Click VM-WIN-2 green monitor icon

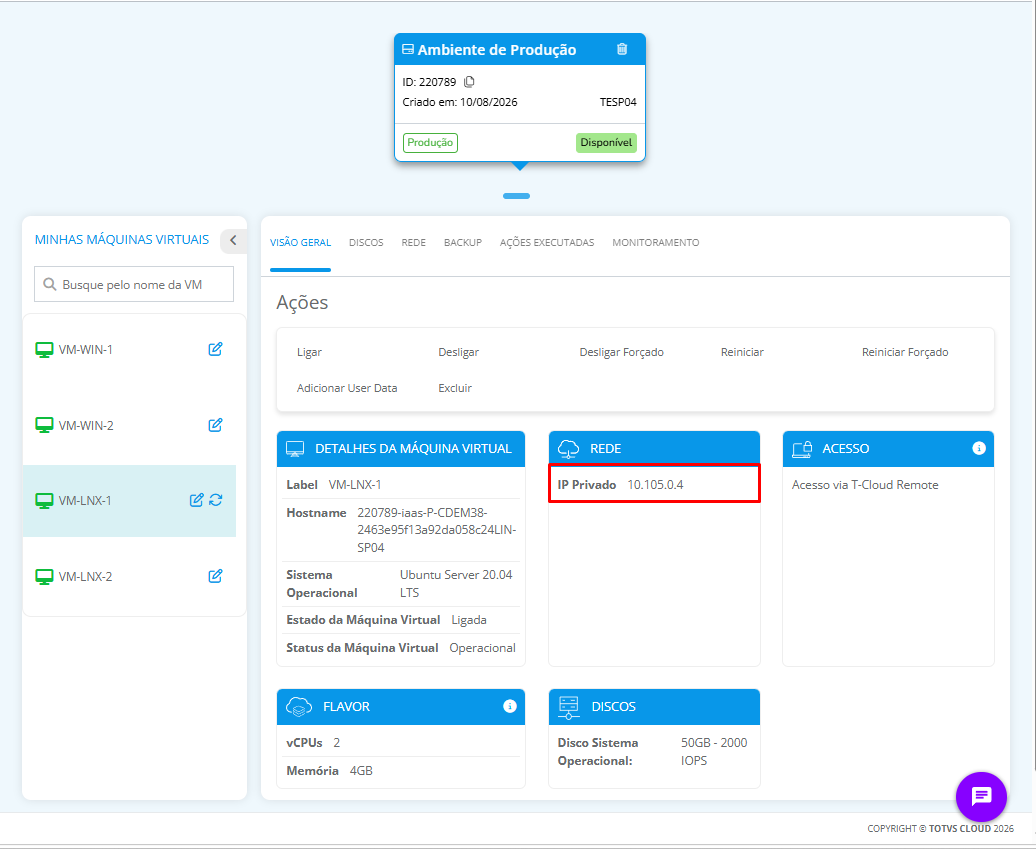click(x=44, y=425)
